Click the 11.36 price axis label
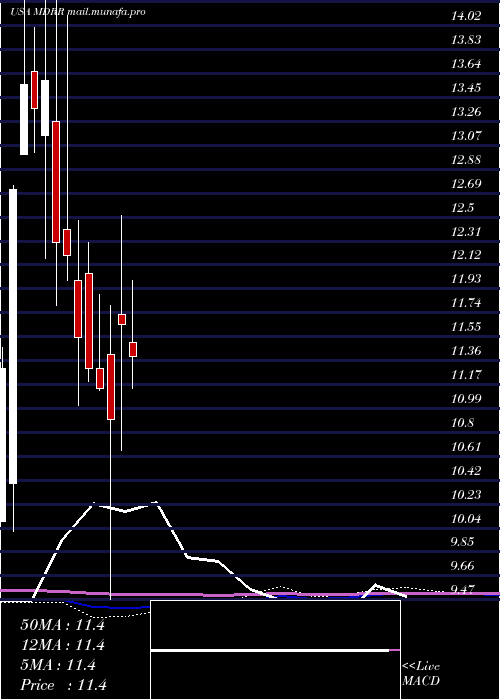500x700 pixels. (x=466, y=351)
